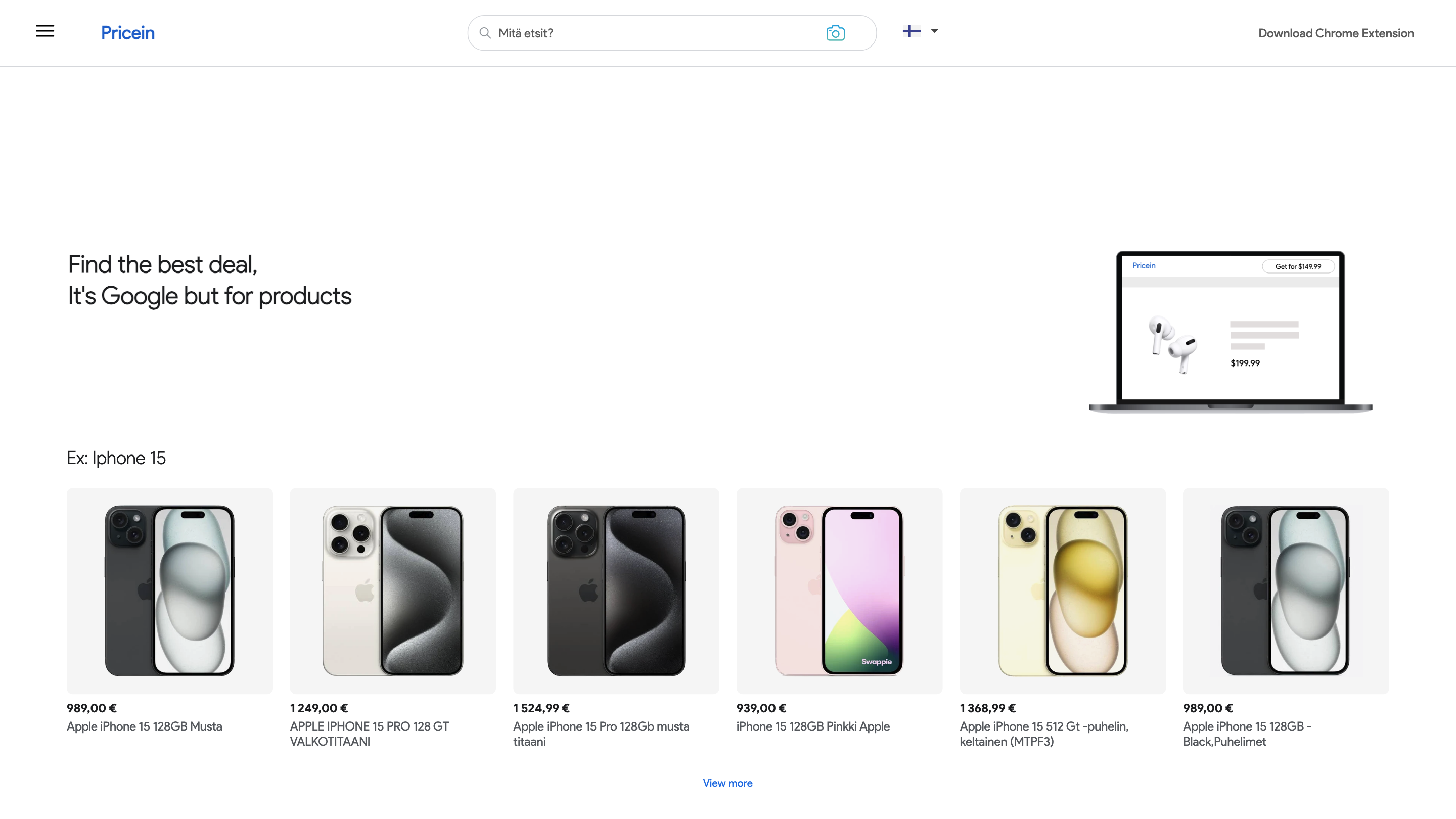Open the black iPhone 15 128GB Musta image

(x=169, y=590)
